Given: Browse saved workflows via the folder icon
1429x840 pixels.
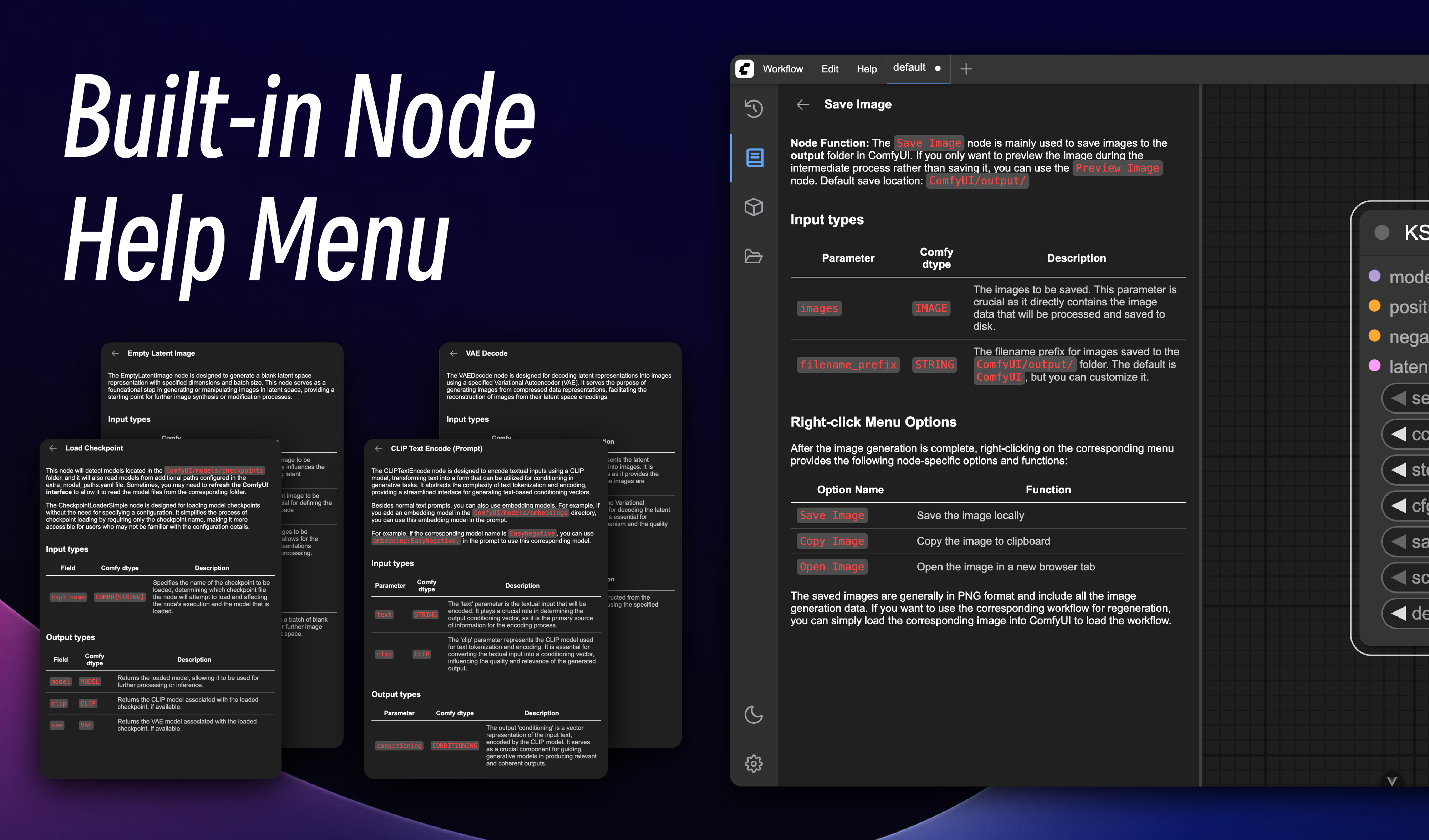Looking at the screenshot, I should (x=754, y=257).
